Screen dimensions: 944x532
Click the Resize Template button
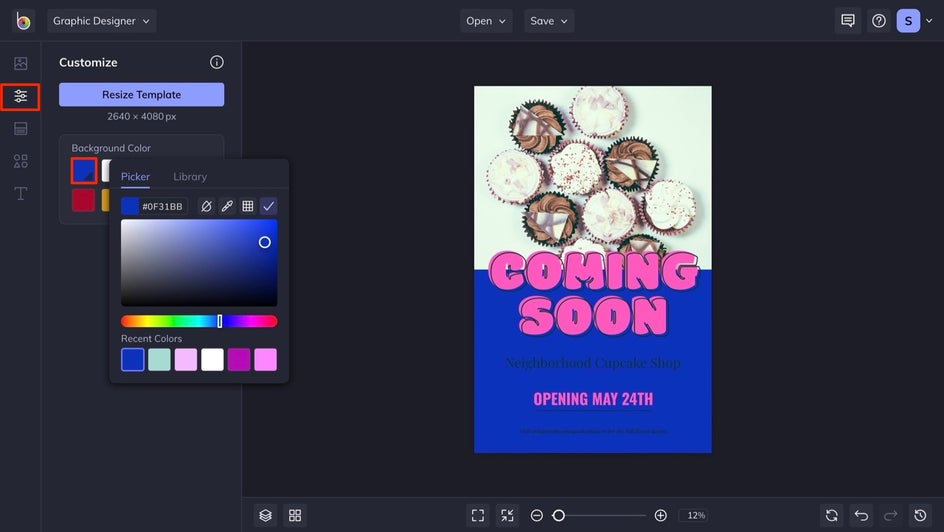141,94
